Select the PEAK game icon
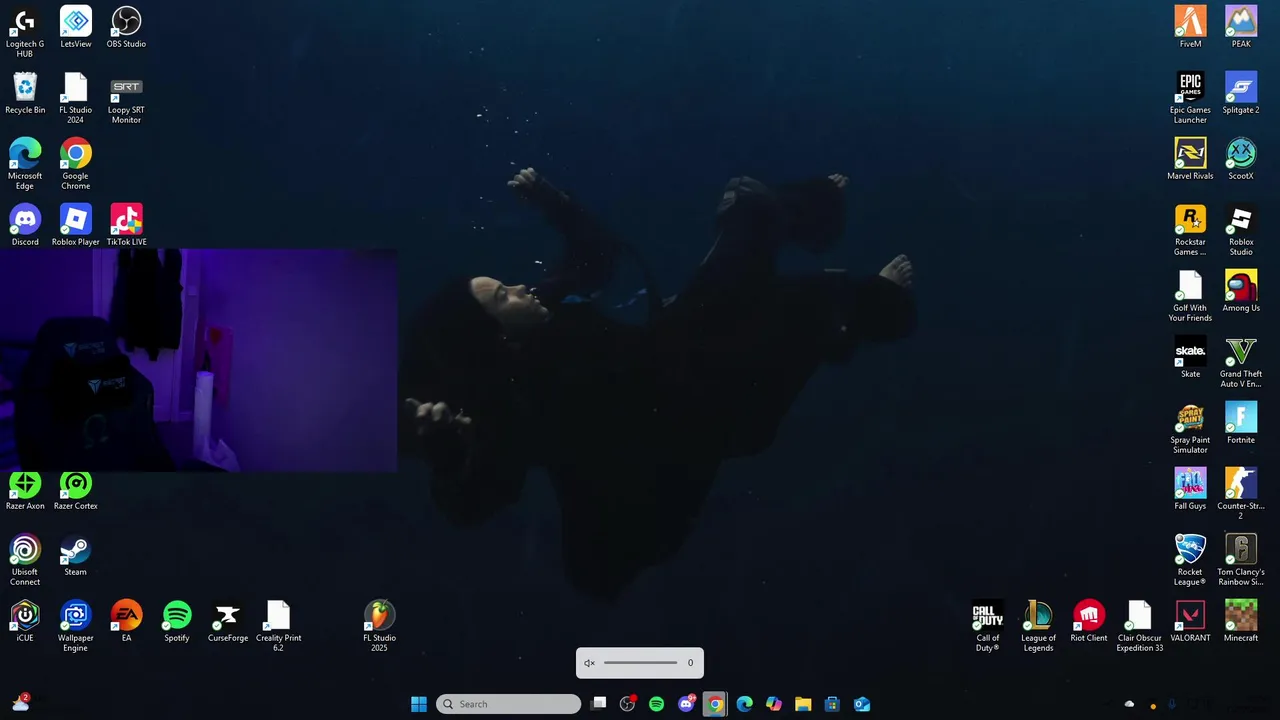The height and width of the screenshot is (720, 1280). pos(1241,27)
